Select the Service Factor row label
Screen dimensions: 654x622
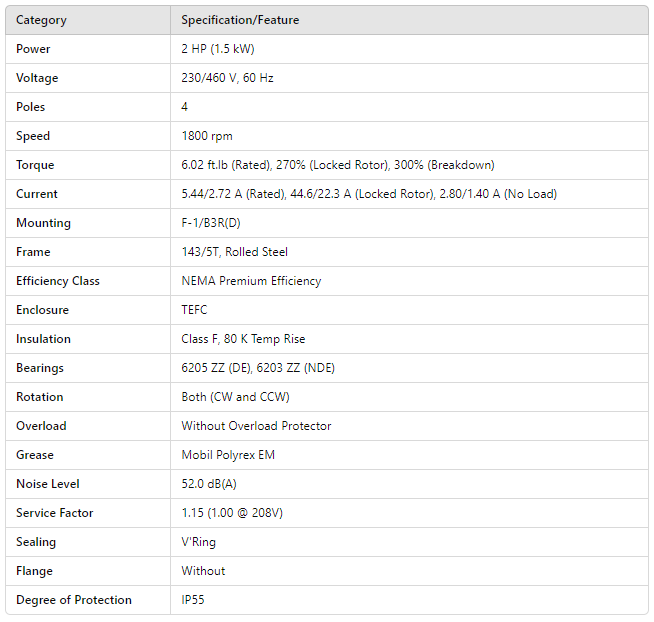(55, 513)
